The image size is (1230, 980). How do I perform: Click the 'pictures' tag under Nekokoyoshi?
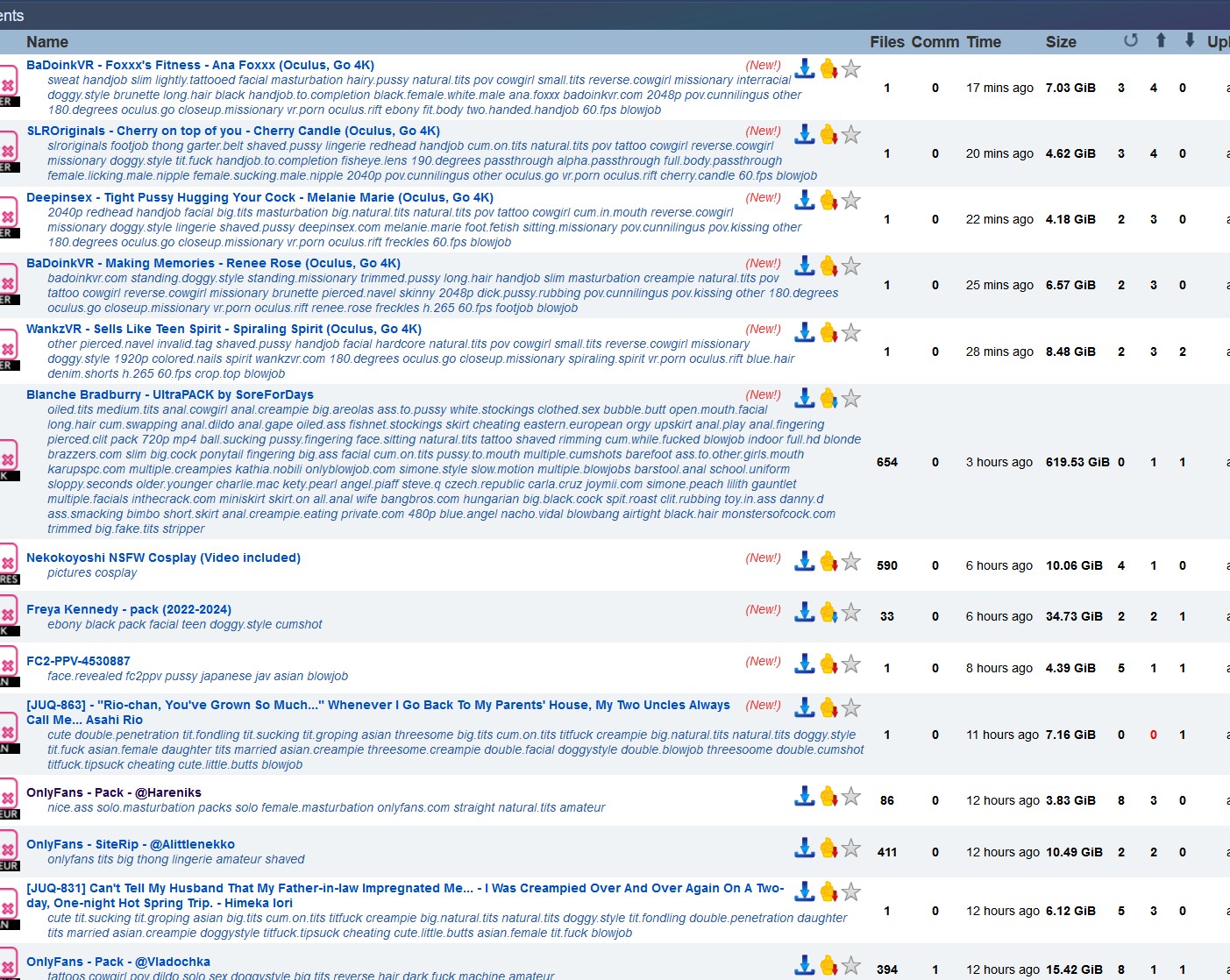point(69,573)
